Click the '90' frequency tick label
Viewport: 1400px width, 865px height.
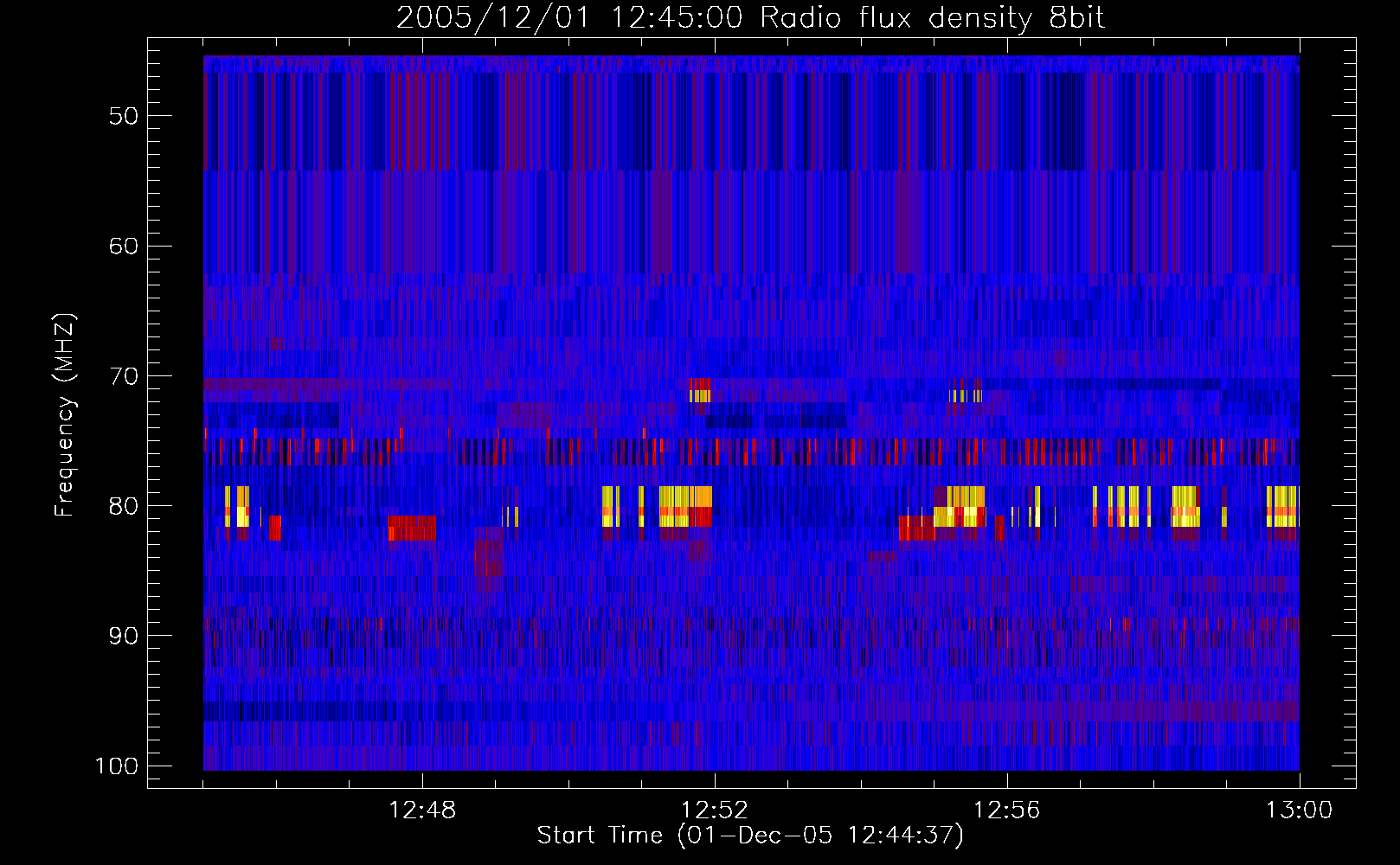pos(124,636)
